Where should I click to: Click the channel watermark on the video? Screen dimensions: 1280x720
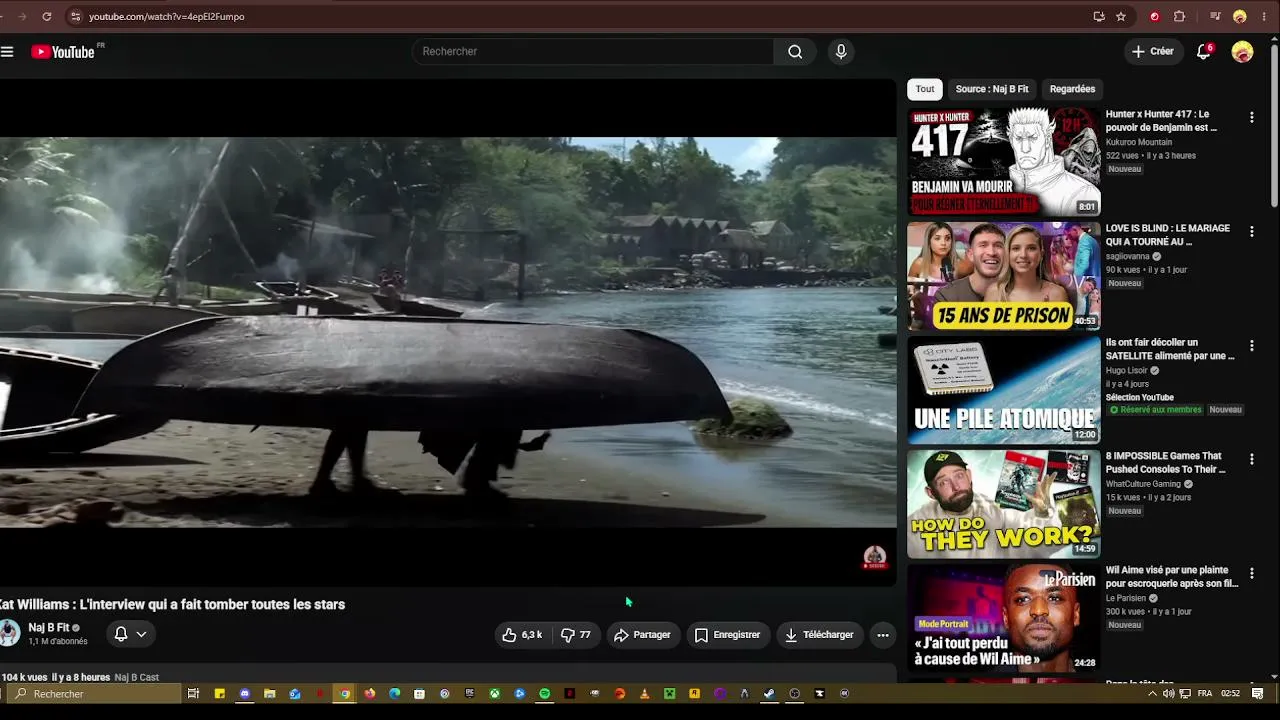[x=875, y=557]
